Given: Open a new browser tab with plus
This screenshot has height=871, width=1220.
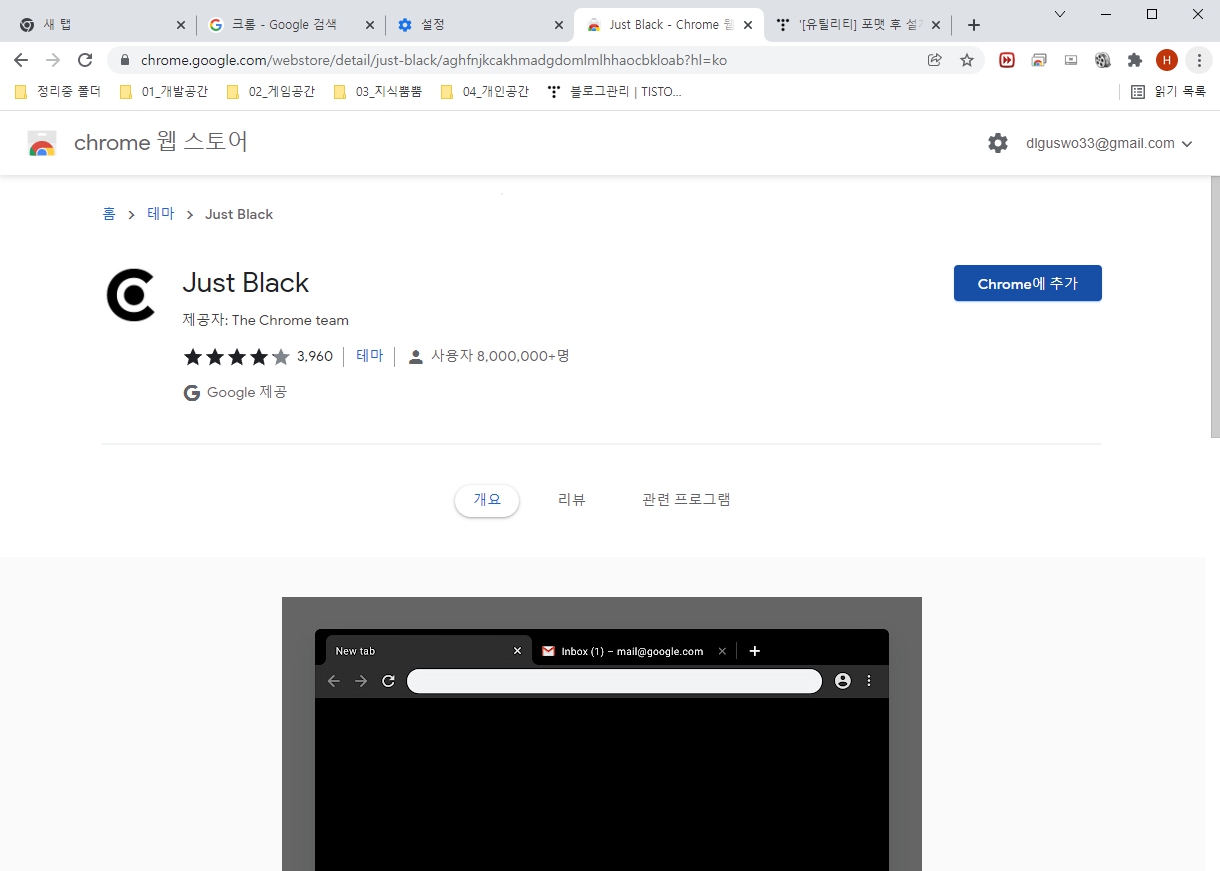Looking at the screenshot, I should coord(974,25).
